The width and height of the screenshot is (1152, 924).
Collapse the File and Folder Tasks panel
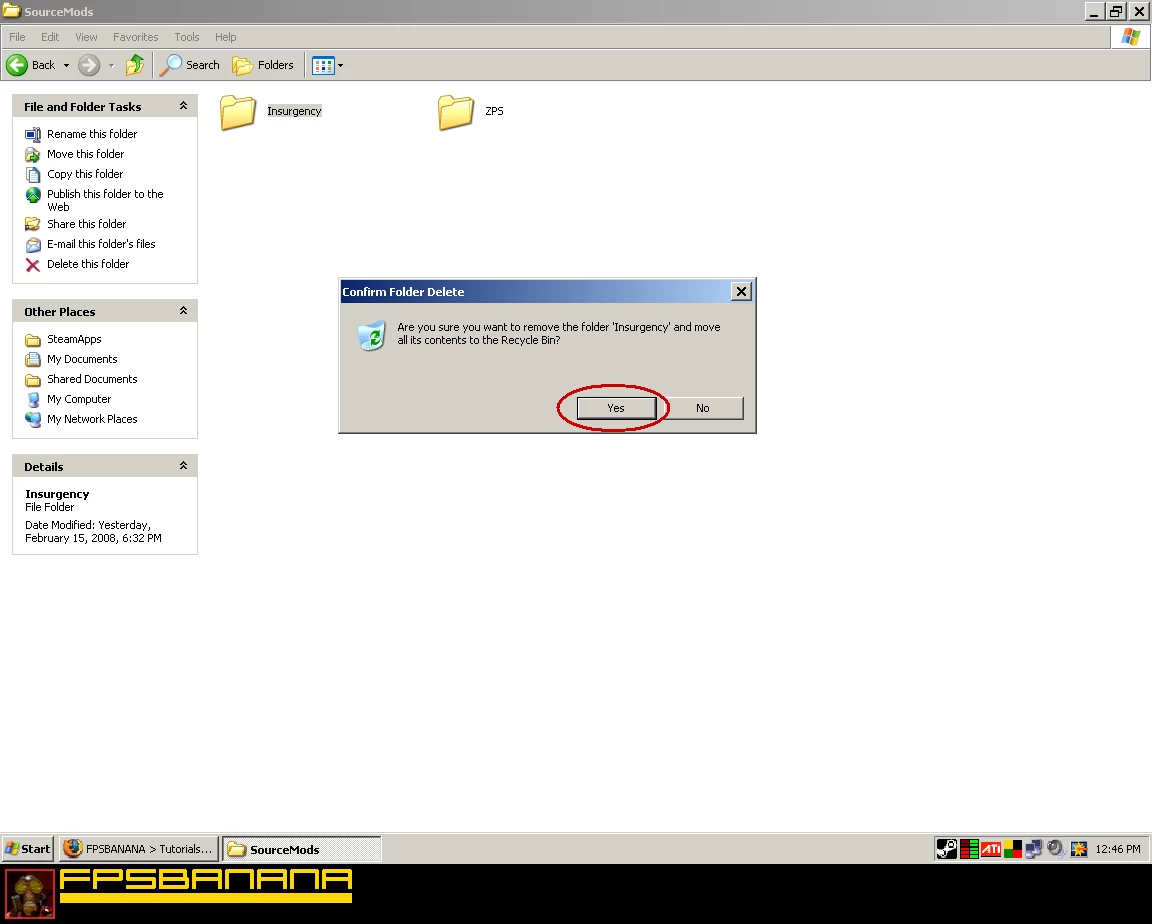coord(183,106)
